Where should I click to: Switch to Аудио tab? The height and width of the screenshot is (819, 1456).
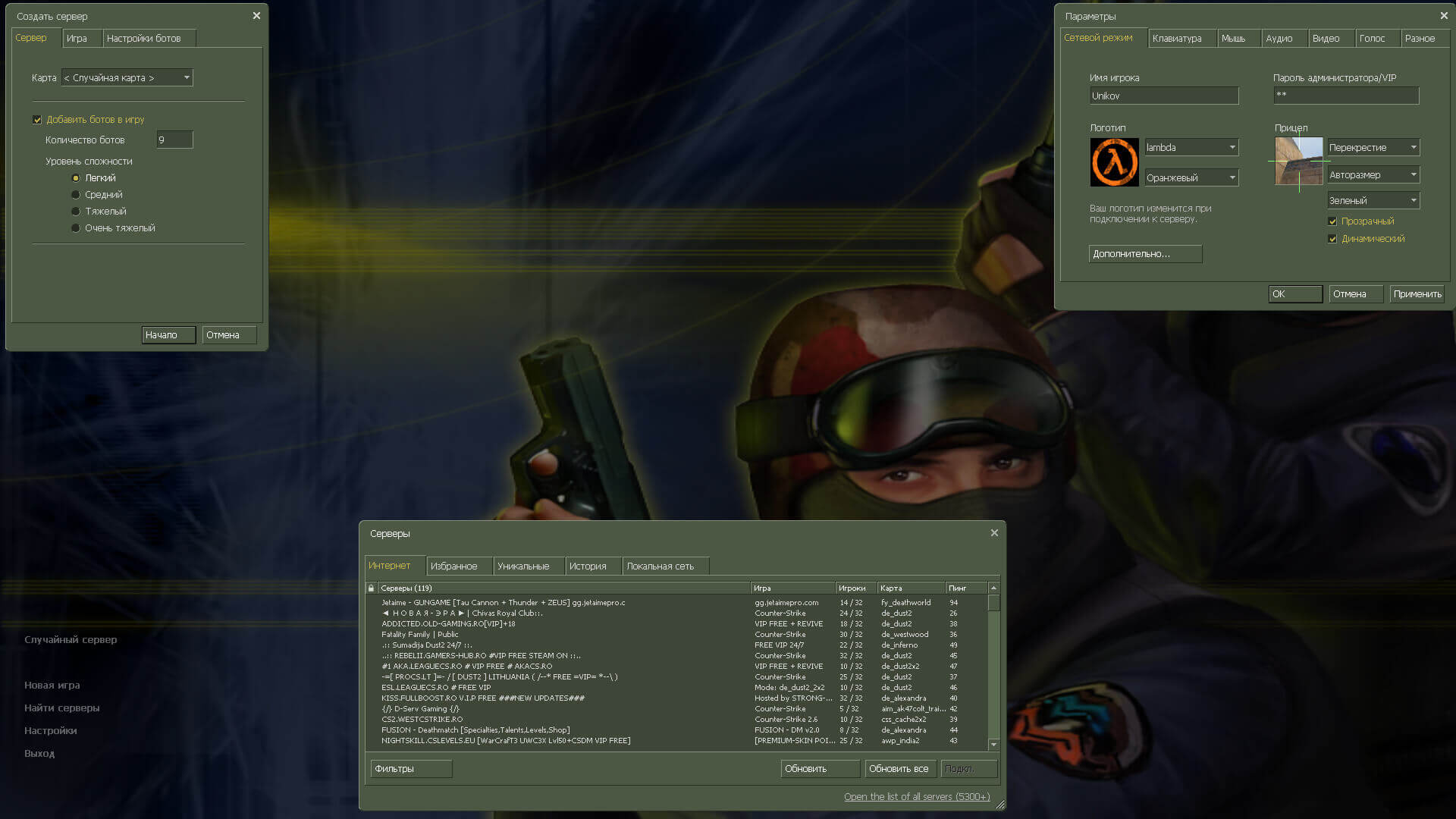coord(1284,38)
